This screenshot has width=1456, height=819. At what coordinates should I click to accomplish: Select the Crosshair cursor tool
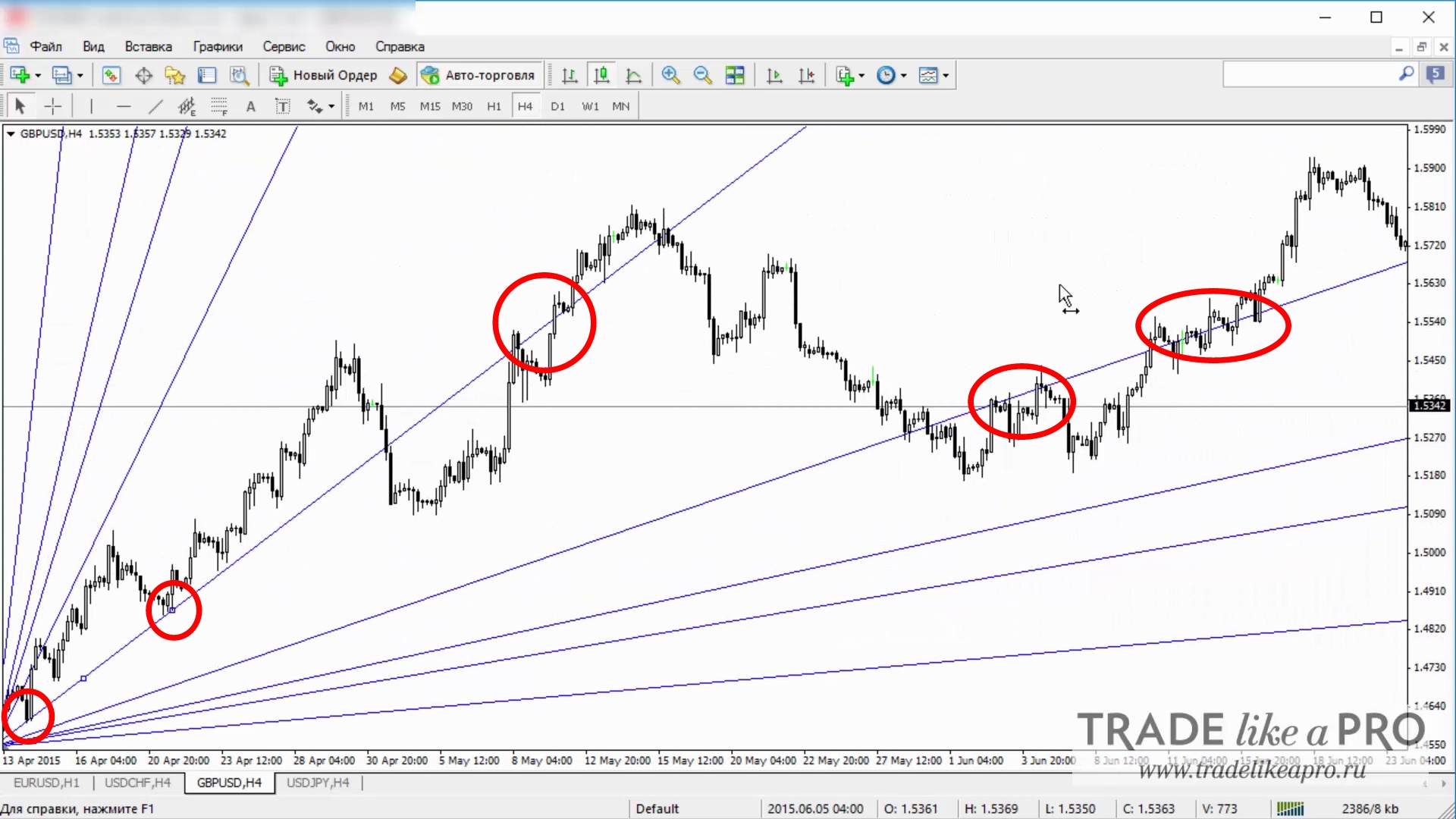coord(53,106)
